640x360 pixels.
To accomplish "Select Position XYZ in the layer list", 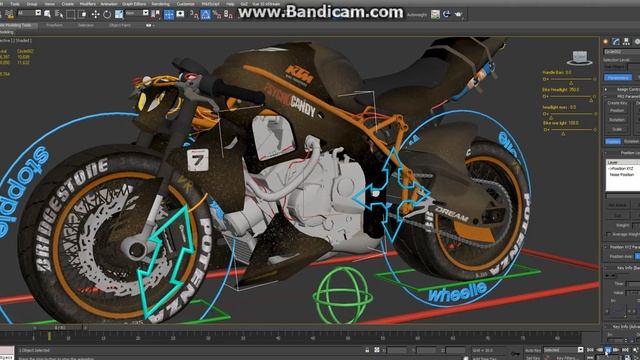I will [622, 168].
